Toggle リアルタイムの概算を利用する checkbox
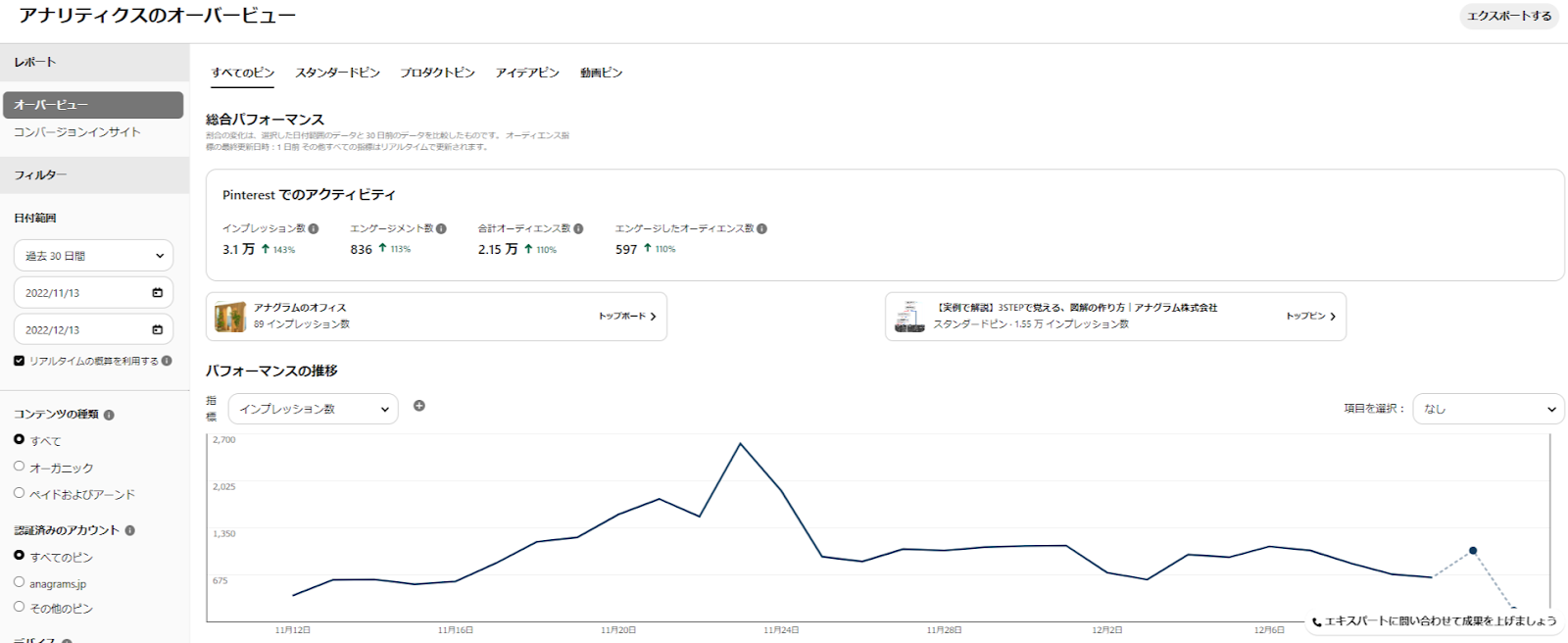 click(x=20, y=361)
